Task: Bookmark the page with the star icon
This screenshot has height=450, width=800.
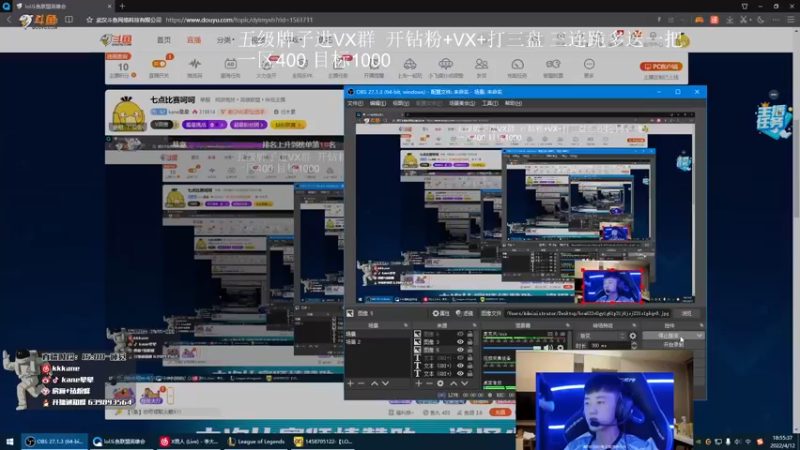Action: (89, 20)
